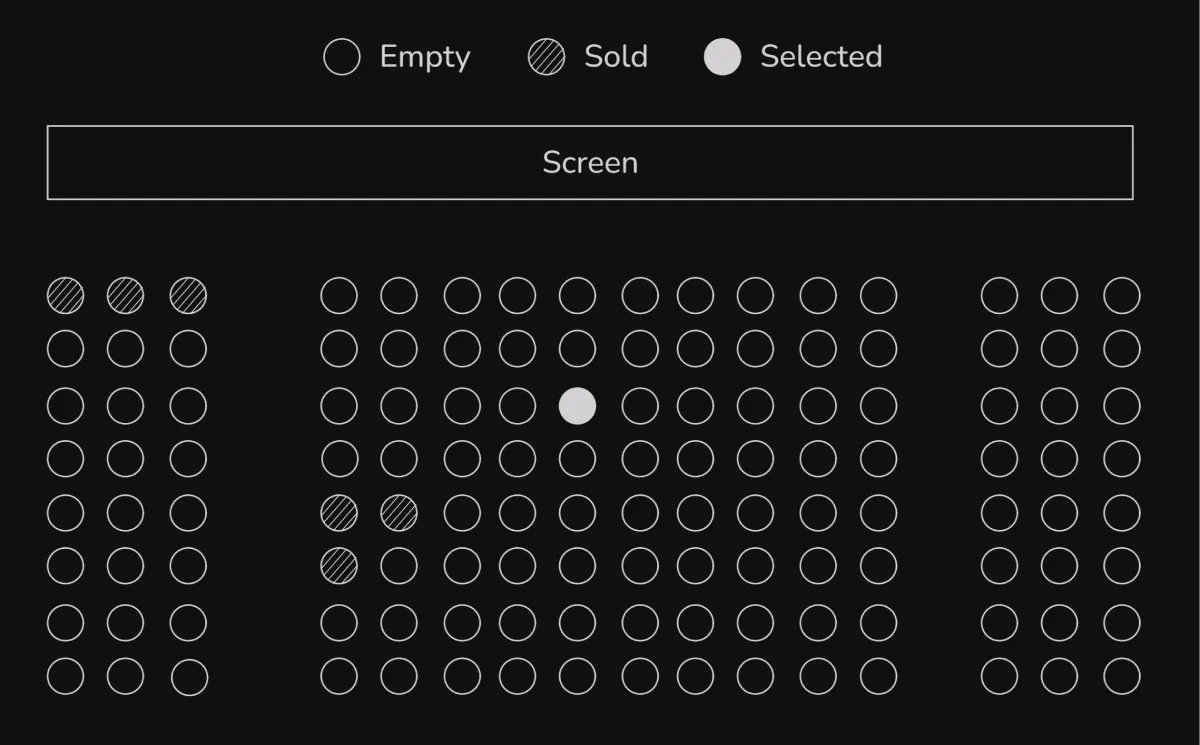
Task: Deselect the currently selected white seat
Action: [x=577, y=406]
